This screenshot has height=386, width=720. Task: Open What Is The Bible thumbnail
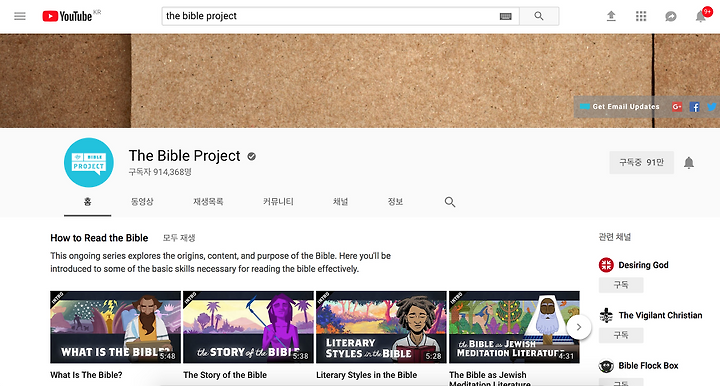tap(115, 327)
